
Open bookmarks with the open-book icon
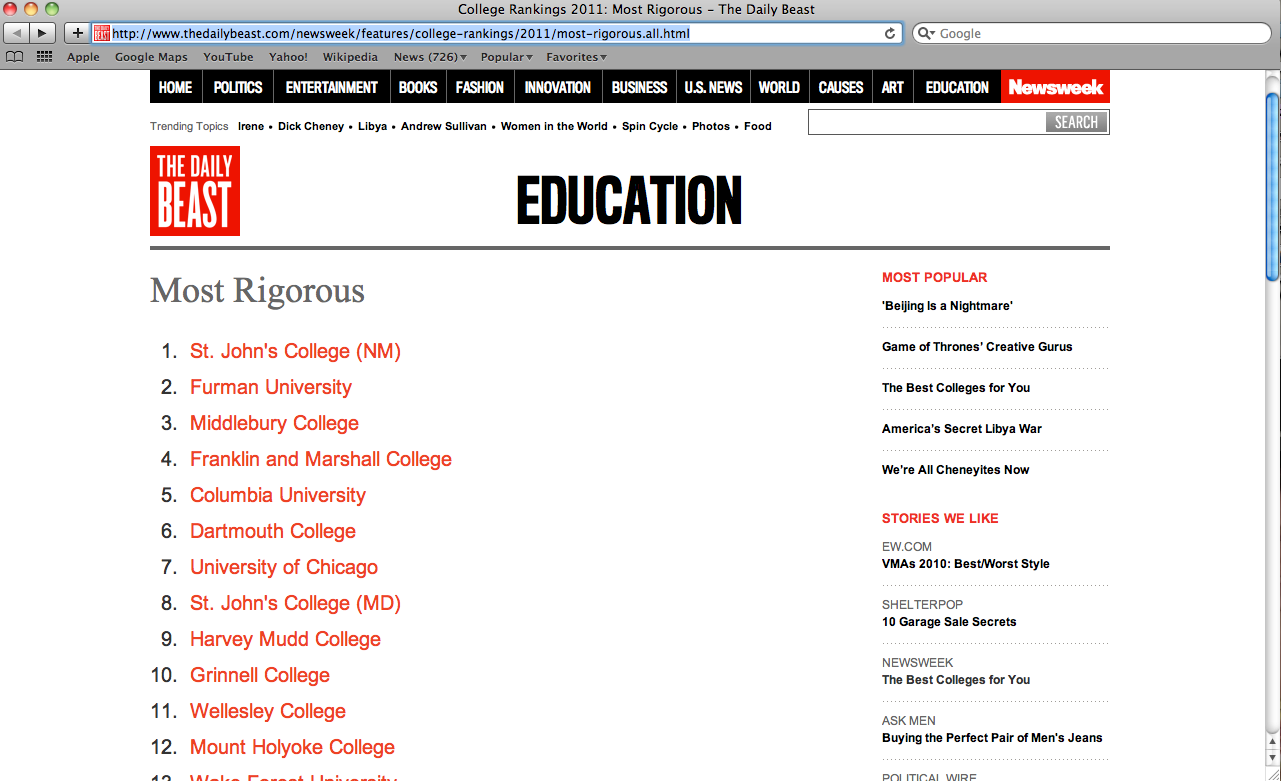click(x=14, y=57)
